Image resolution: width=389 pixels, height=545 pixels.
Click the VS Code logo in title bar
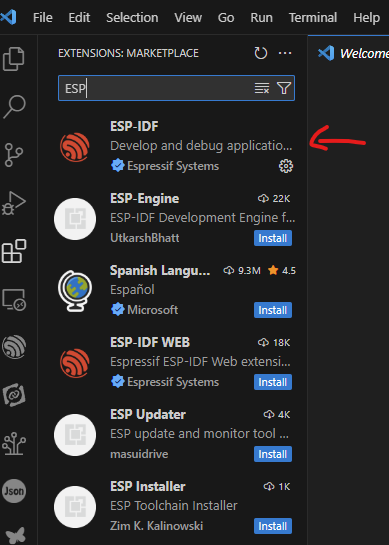click(x=8, y=17)
